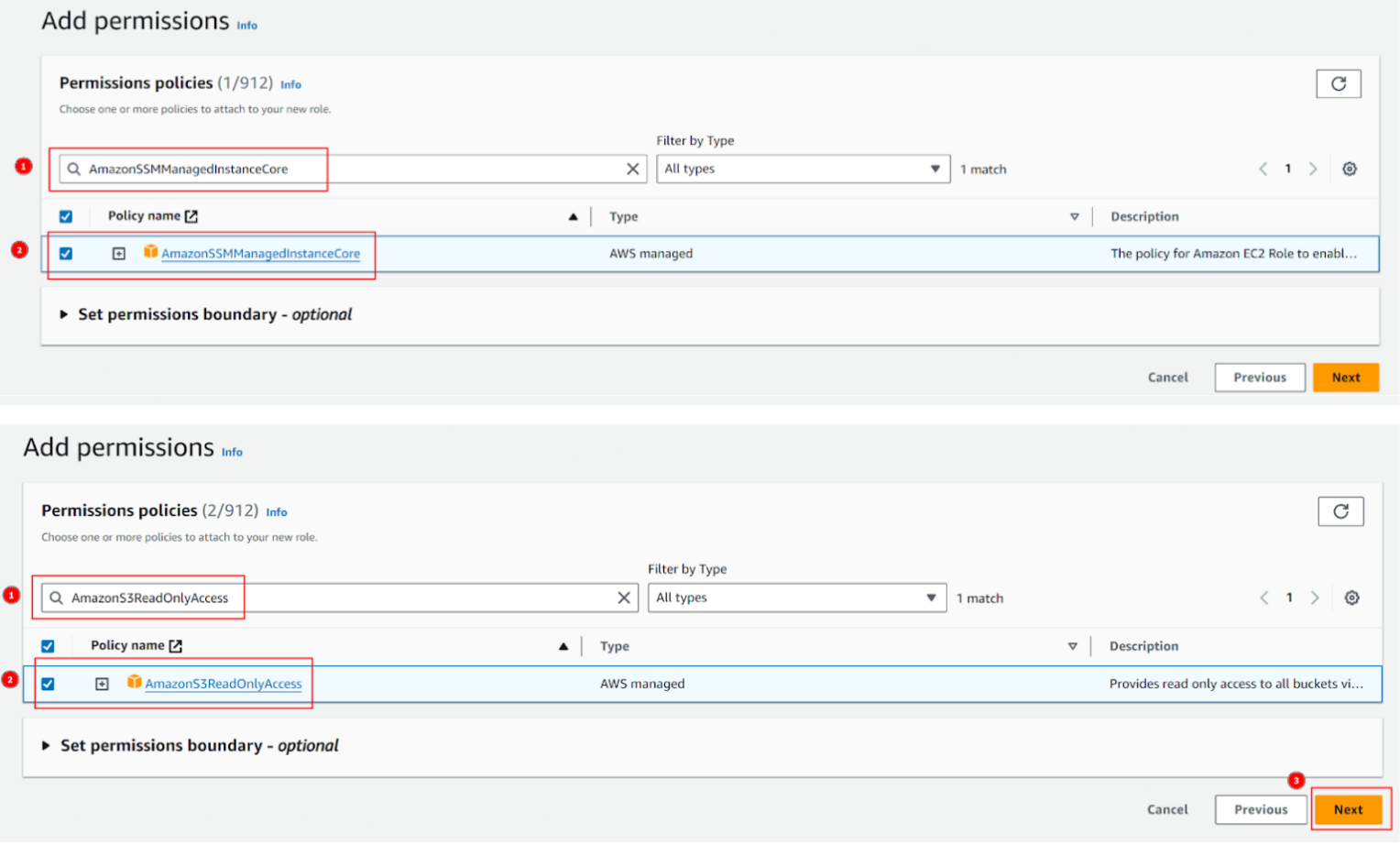Screen dimensions: 1400x845
Task: Sort by Policy name in the top table
Action: (x=573, y=217)
